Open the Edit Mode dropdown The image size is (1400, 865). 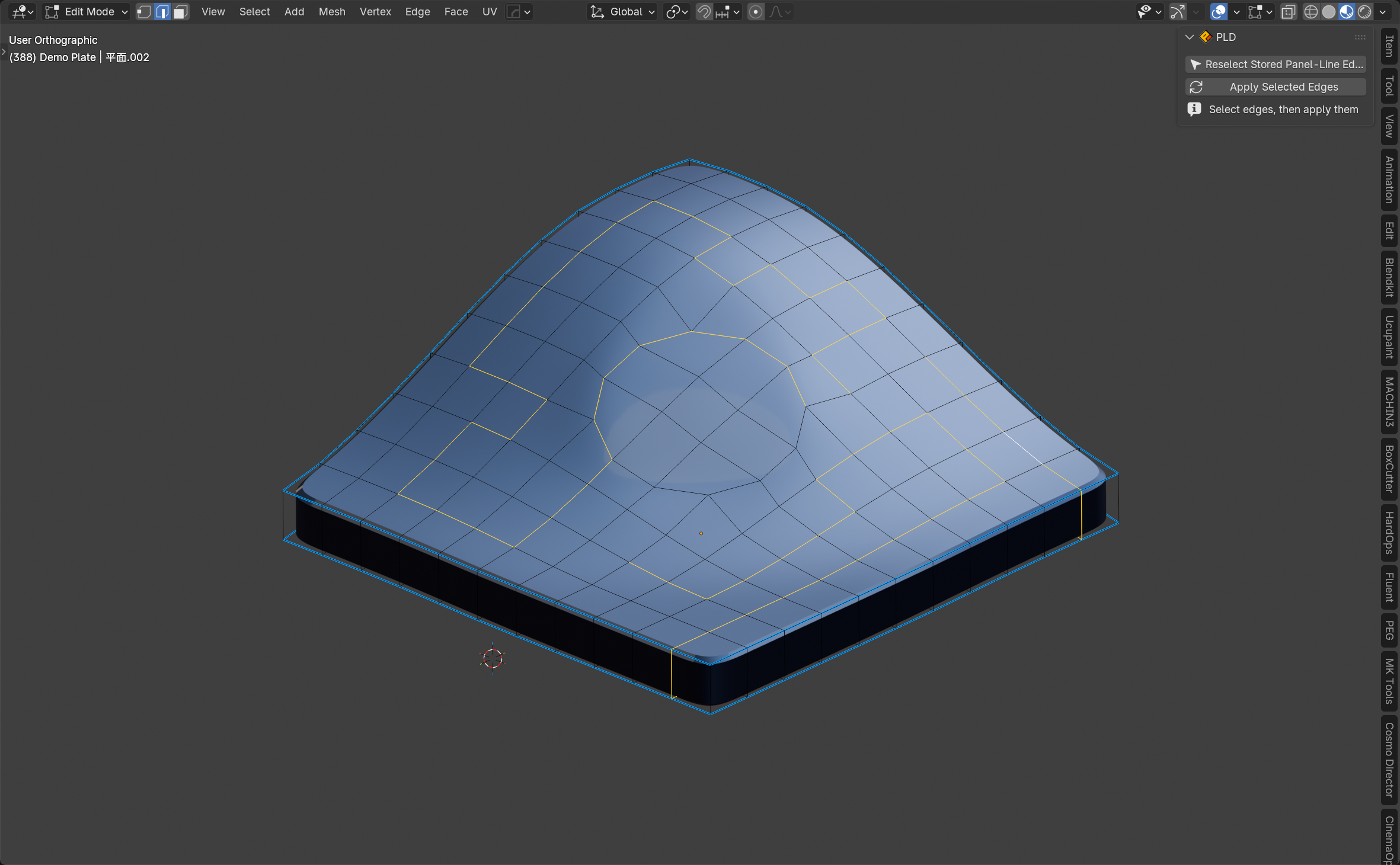[x=87, y=12]
